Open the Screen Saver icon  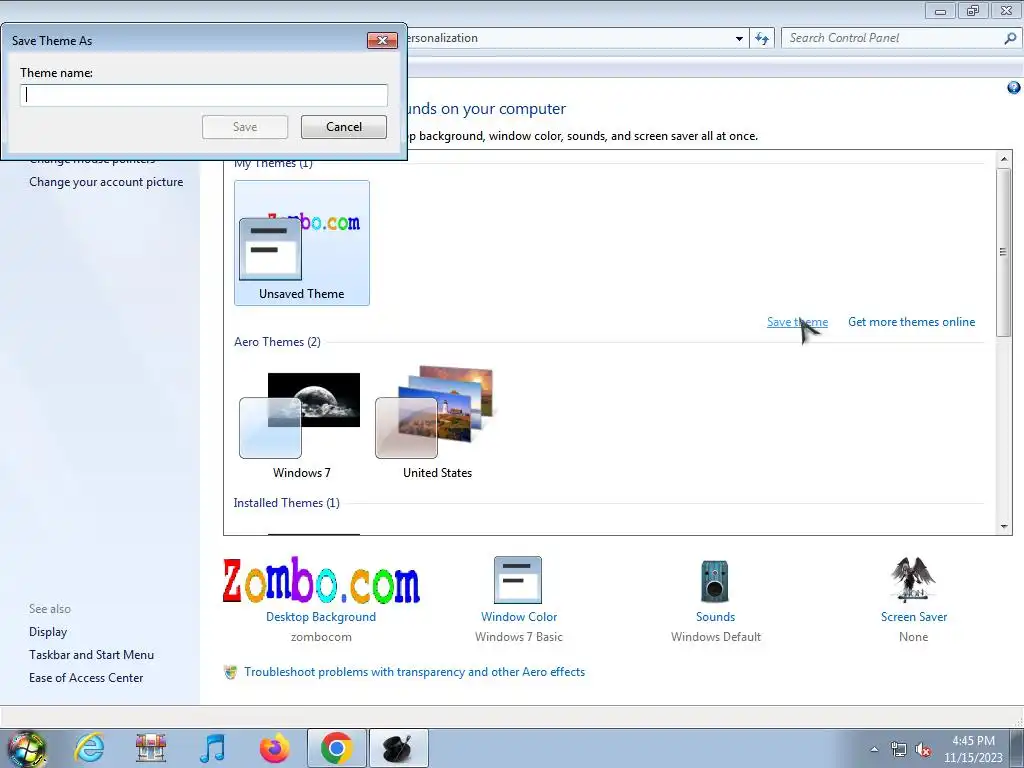(x=913, y=579)
